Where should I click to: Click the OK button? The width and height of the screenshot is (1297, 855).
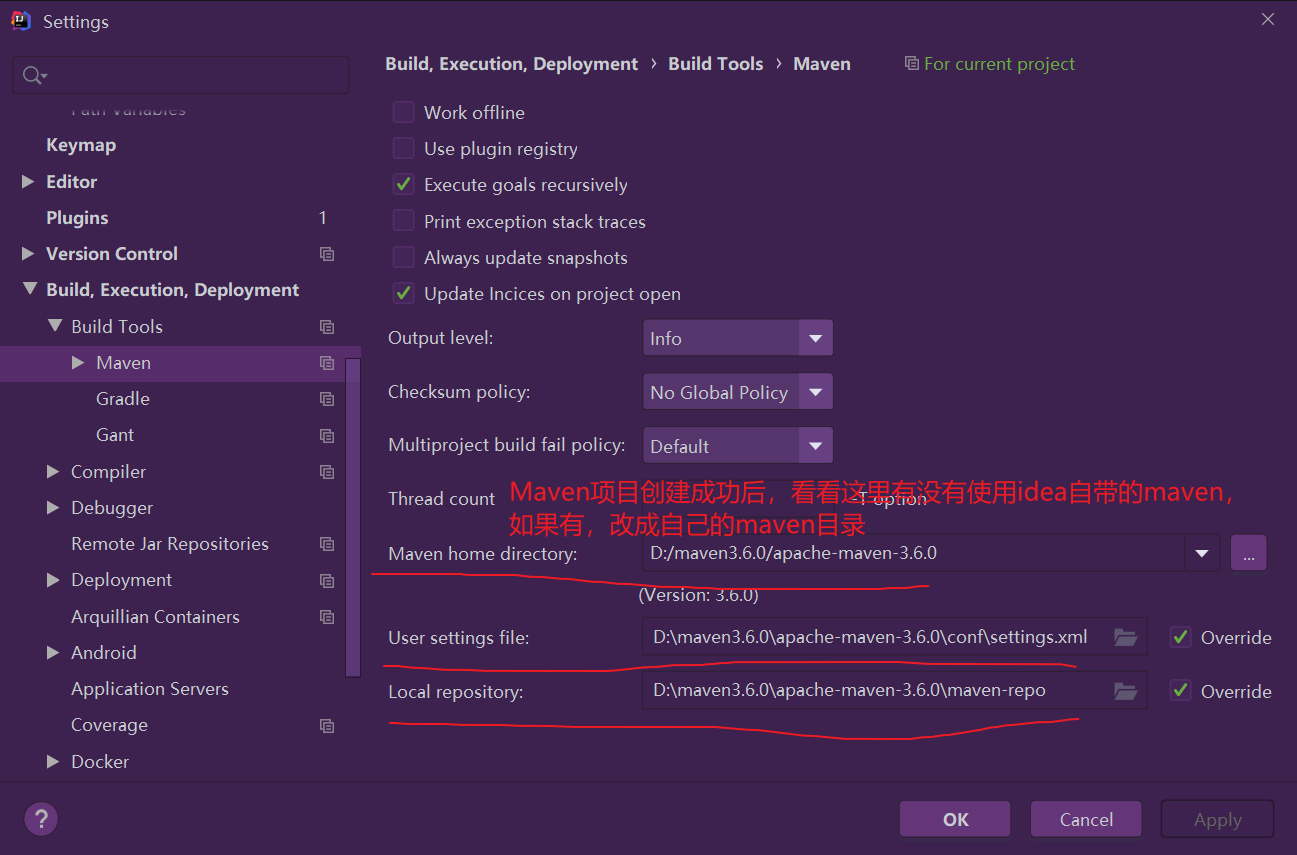coord(955,819)
